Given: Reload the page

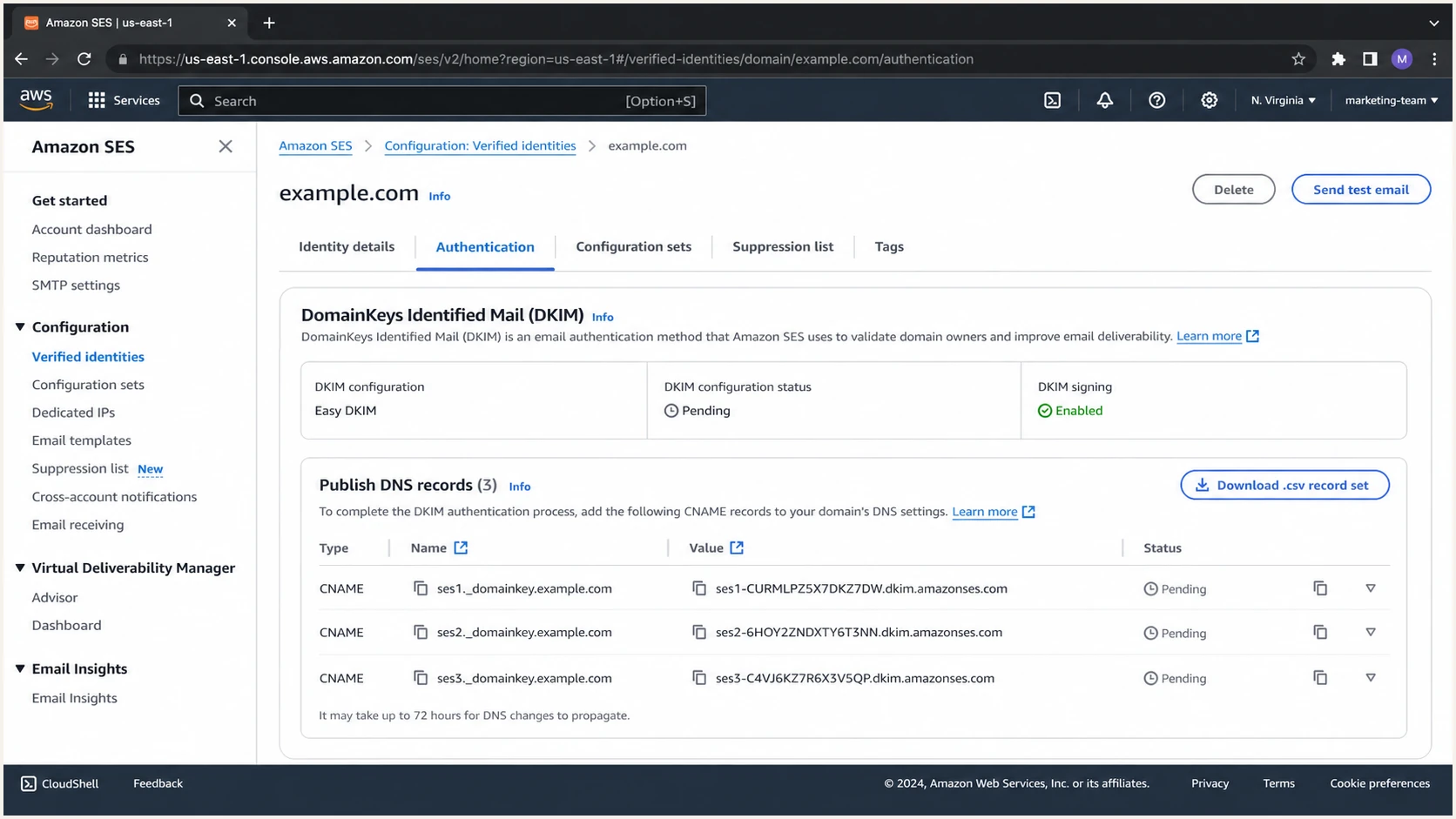Looking at the screenshot, I should pos(84,59).
